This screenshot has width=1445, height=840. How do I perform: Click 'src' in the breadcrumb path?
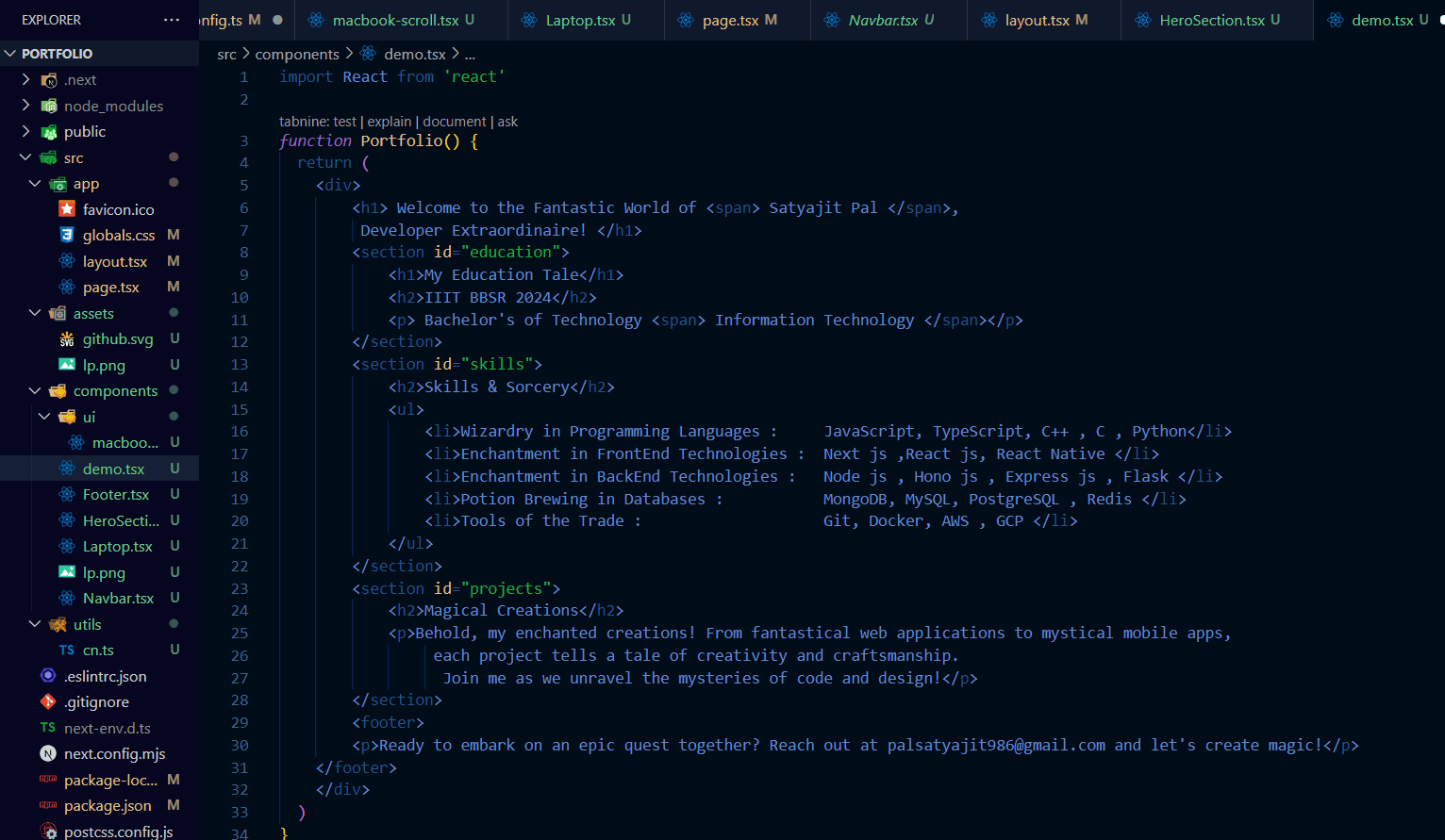click(226, 55)
